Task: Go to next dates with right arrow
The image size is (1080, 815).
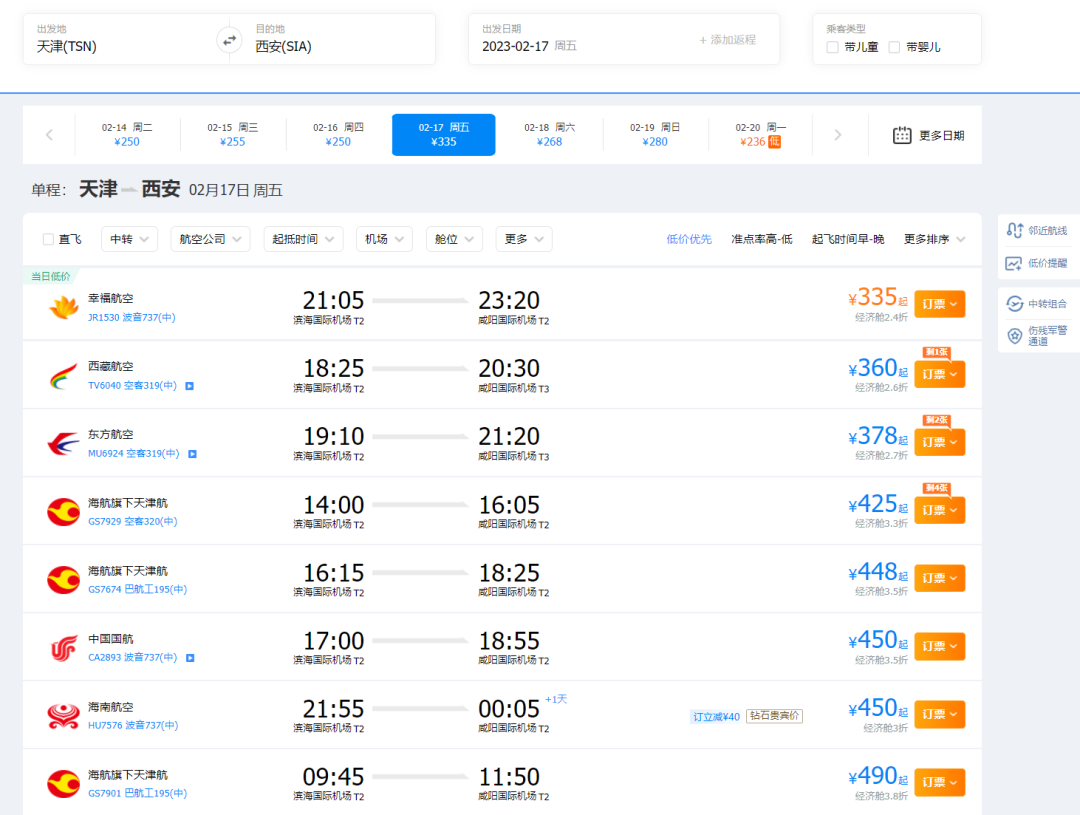Action: [x=838, y=135]
